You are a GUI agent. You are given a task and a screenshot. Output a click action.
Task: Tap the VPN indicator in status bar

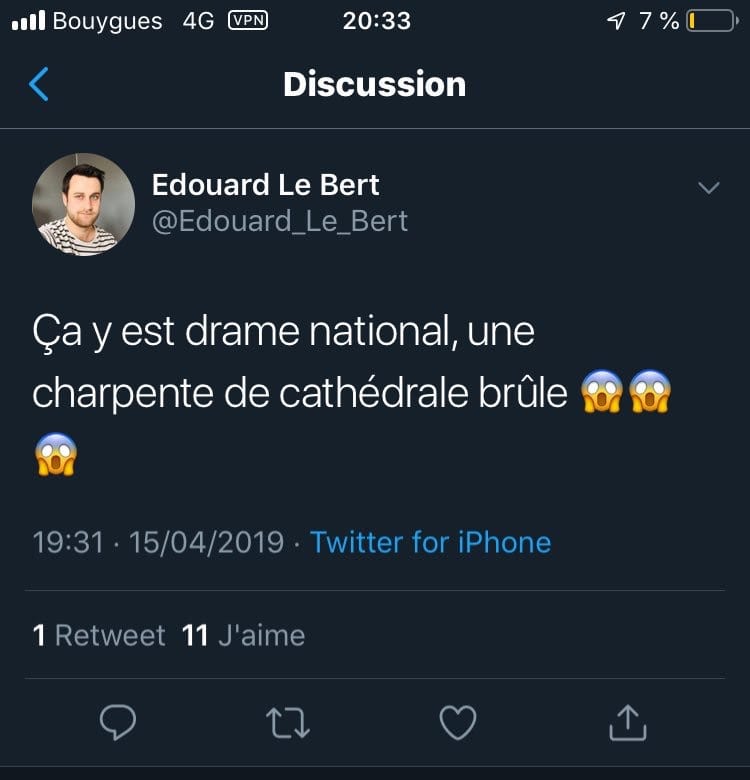(248, 21)
